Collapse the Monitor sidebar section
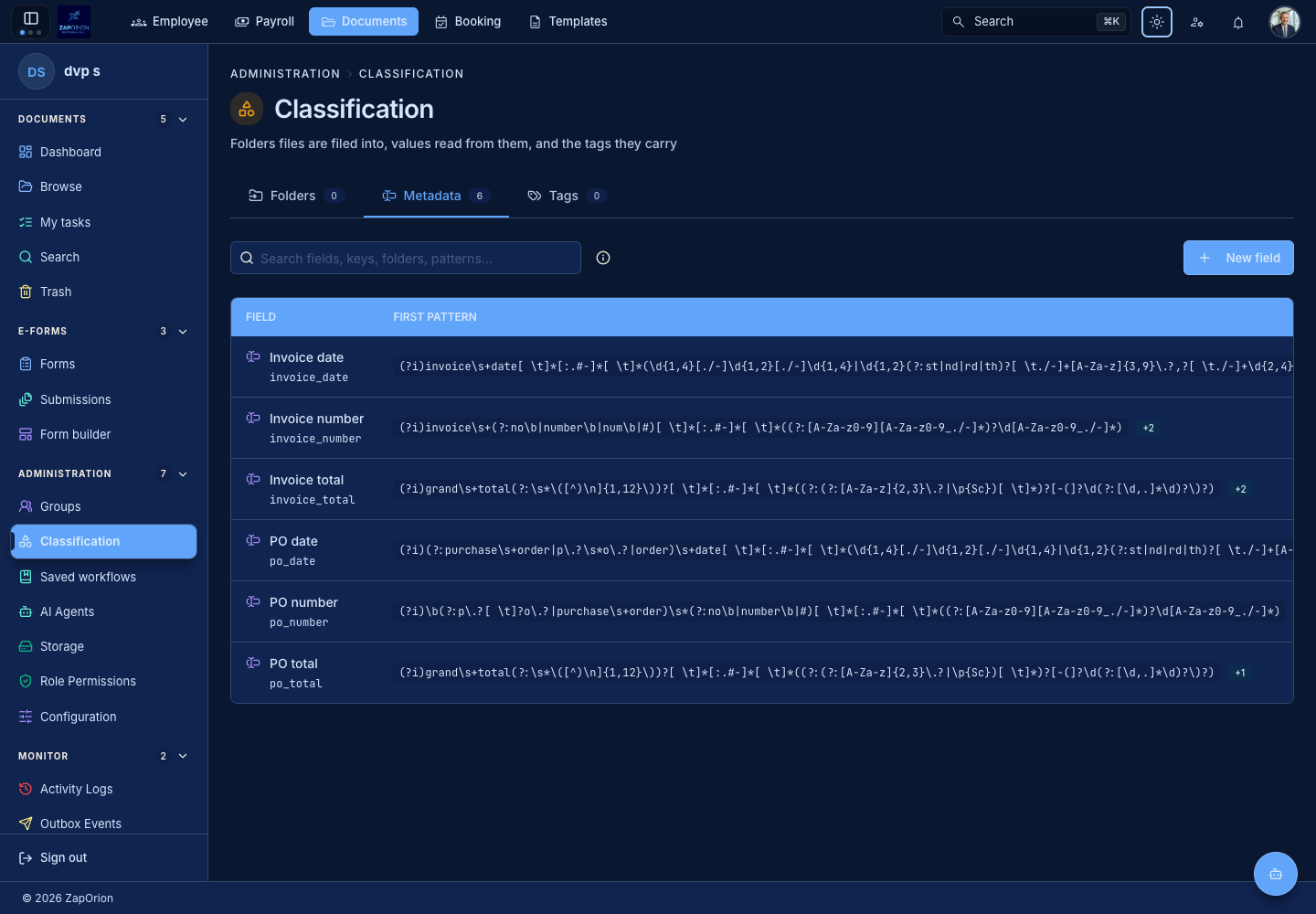This screenshot has height=914, width=1316. coord(183,756)
